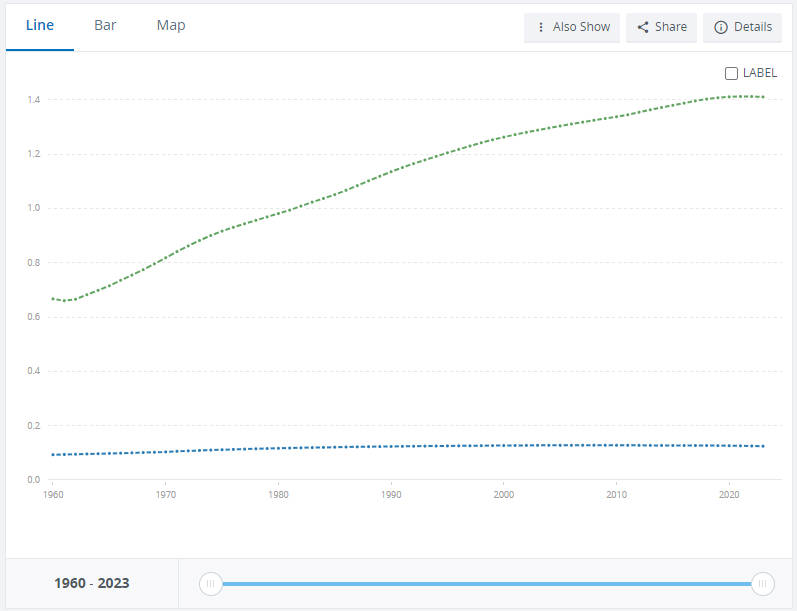Image resolution: width=797 pixels, height=611 pixels.
Task: Click the 0.6 y-axis label
Action: pyautogui.click(x=34, y=317)
